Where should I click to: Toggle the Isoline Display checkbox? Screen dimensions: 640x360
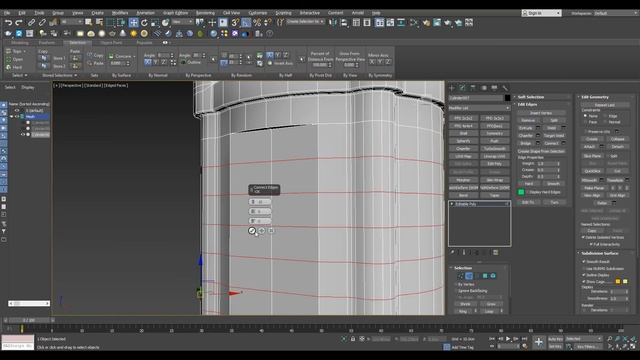(584, 275)
